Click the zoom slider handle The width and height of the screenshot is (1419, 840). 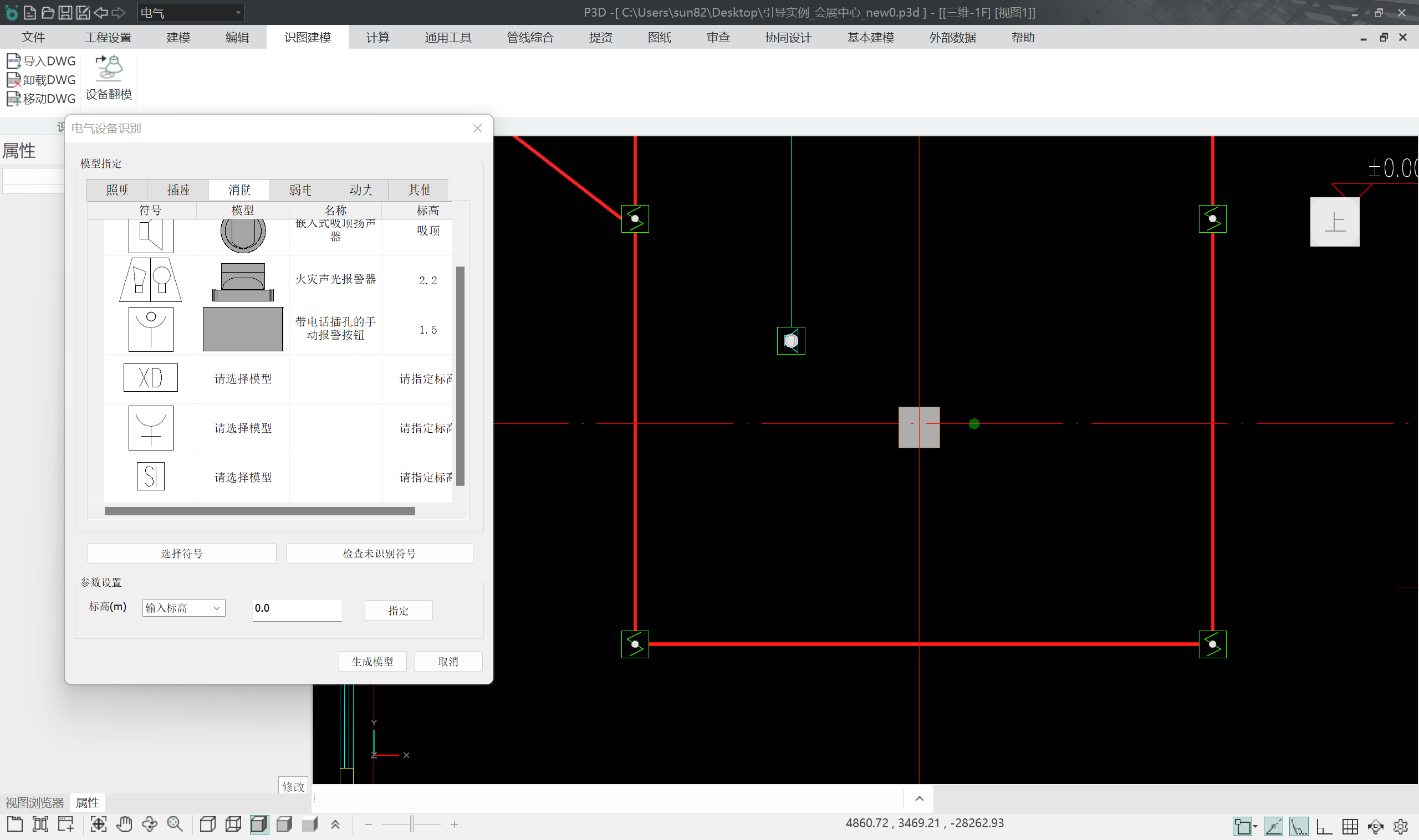pyautogui.click(x=412, y=824)
